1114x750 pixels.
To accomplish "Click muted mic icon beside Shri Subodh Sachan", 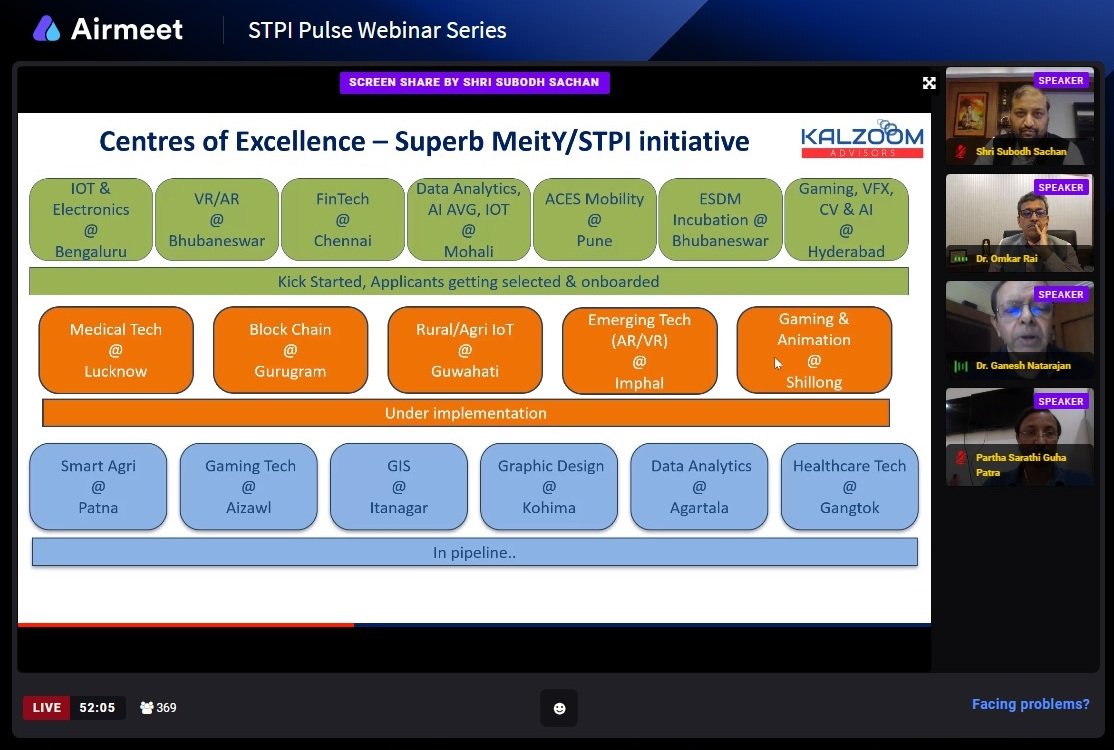I will tap(961, 151).
